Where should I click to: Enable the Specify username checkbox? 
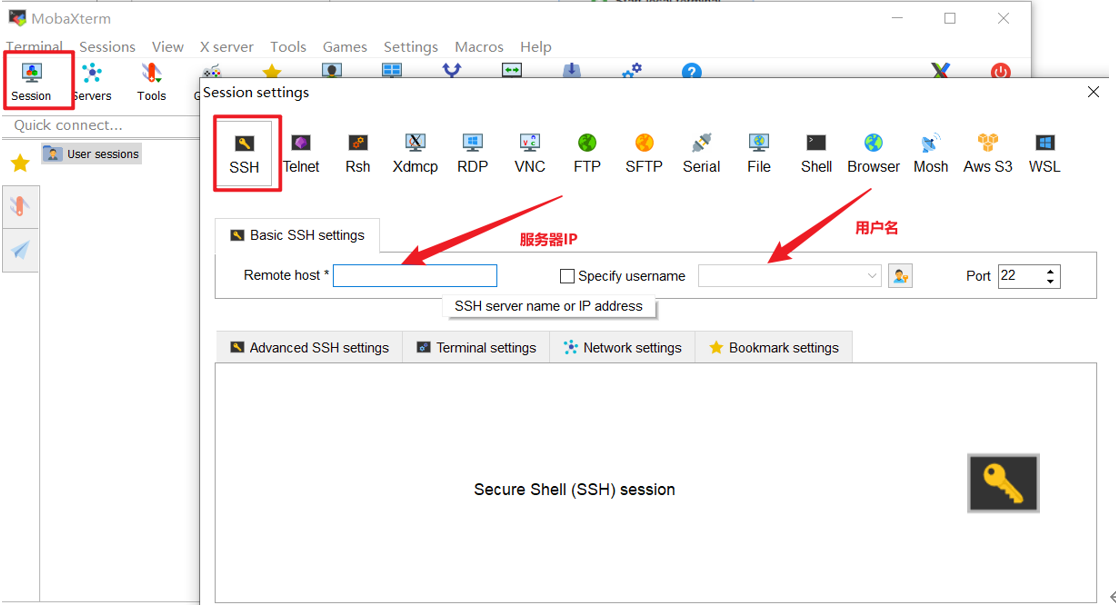pyautogui.click(x=567, y=276)
